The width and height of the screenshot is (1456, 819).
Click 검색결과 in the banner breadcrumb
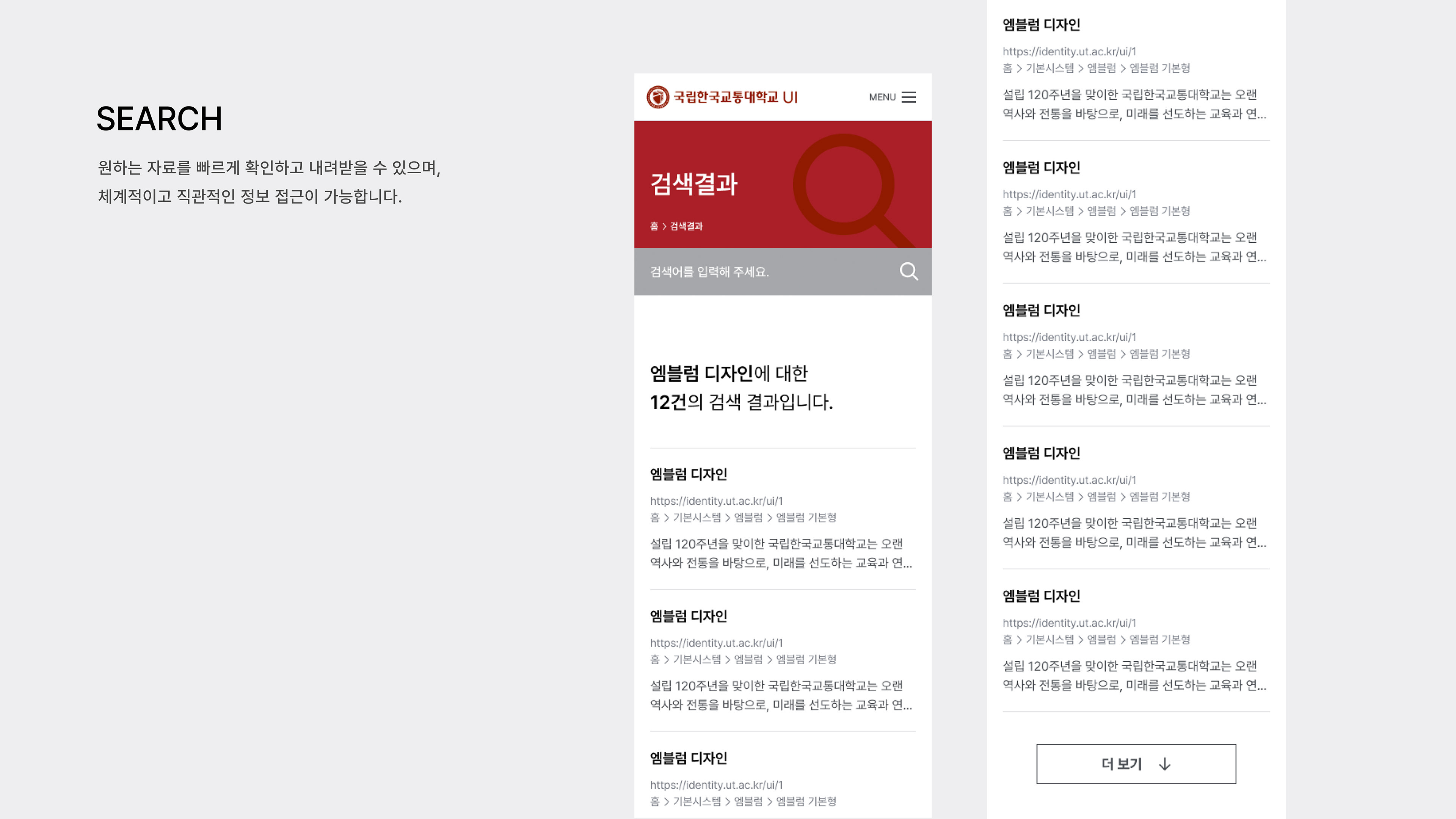click(x=686, y=226)
